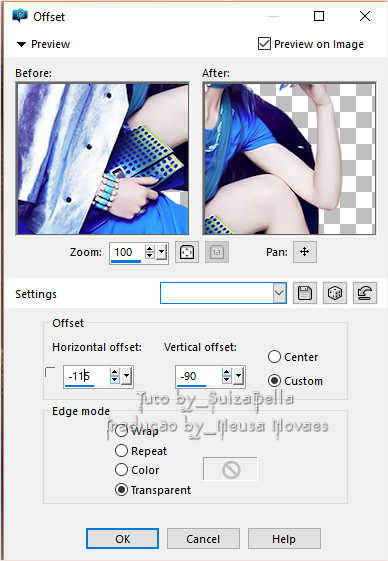Decrease Vertical offset with down arrow
The height and width of the screenshot is (561, 388).
pyautogui.click(x=227, y=380)
